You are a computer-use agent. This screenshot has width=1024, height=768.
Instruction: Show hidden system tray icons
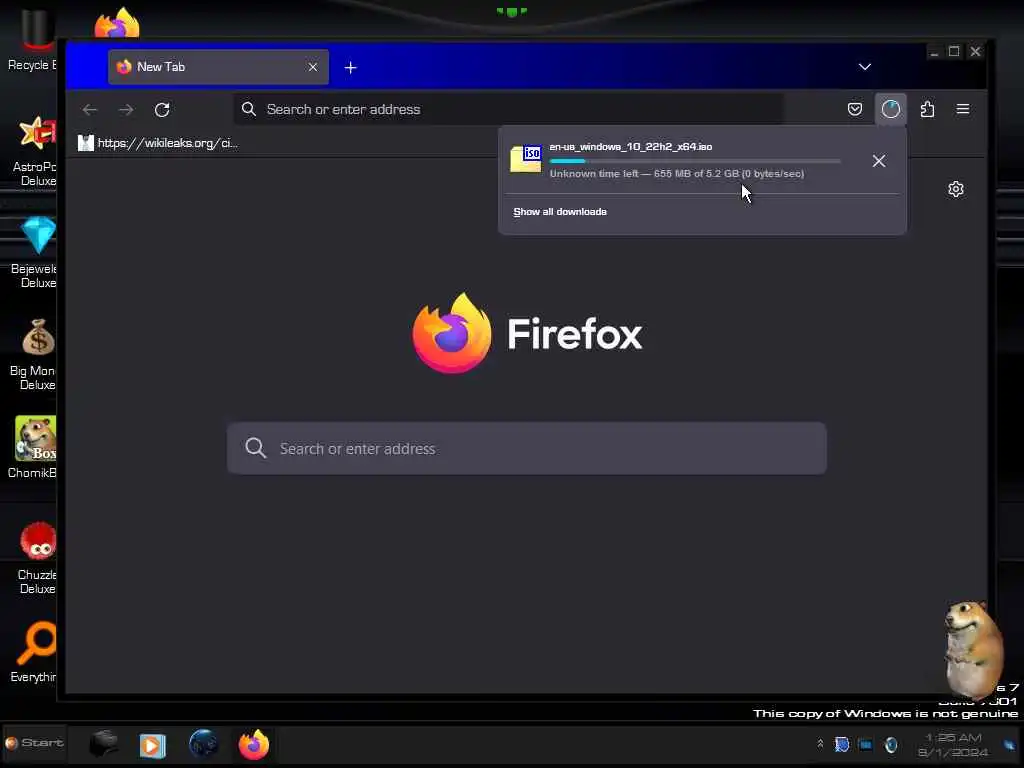click(820, 744)
